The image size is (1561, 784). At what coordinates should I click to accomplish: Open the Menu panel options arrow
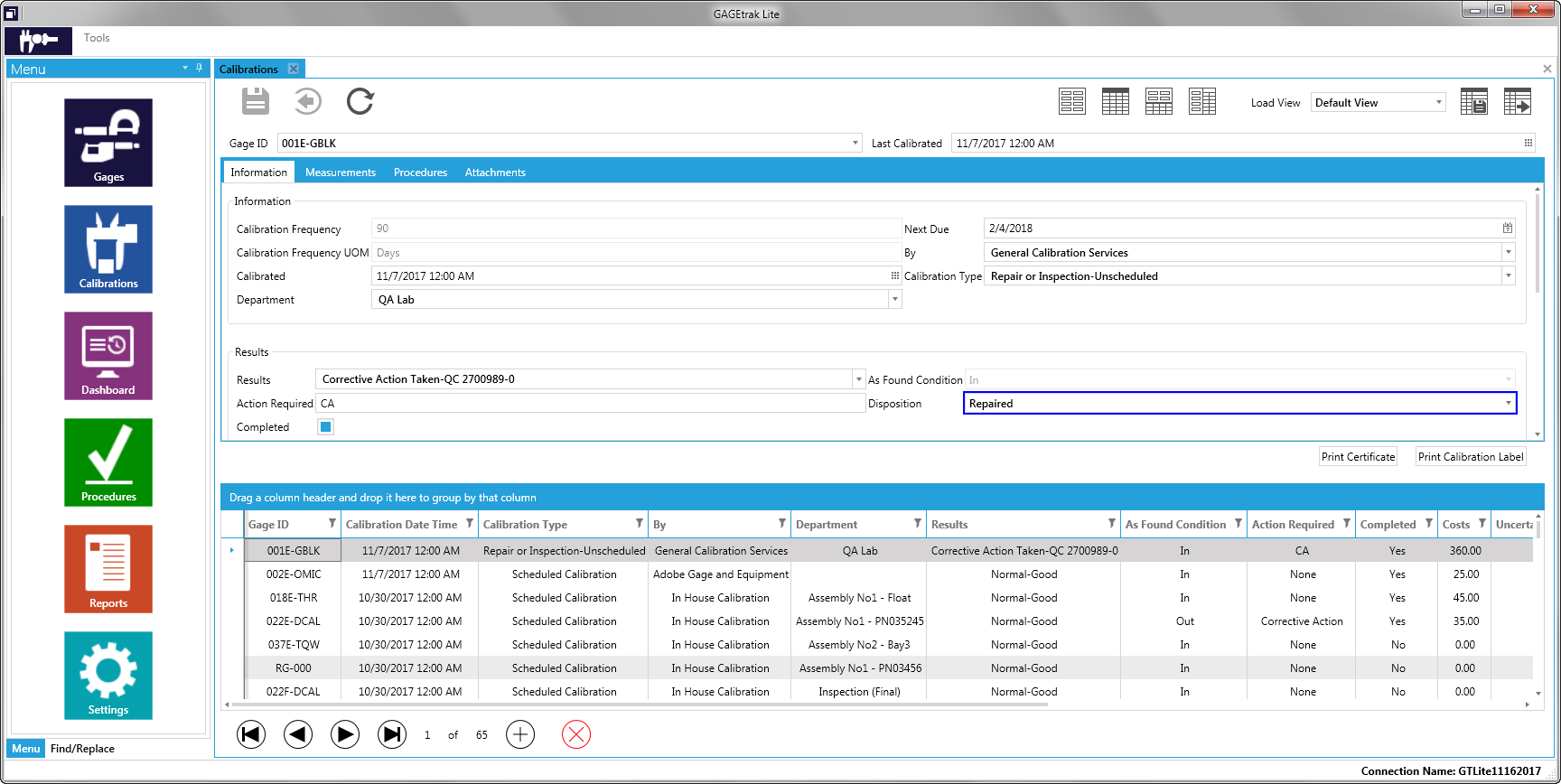tap(185, 68)
